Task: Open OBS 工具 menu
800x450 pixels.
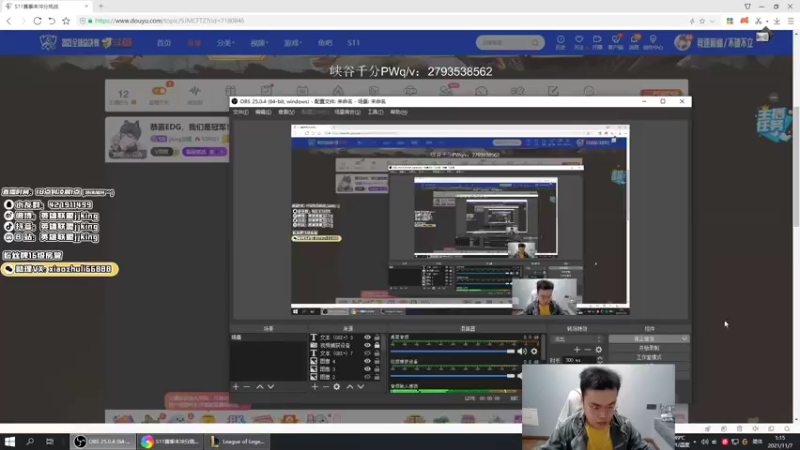Action: [x=375, y=112]
